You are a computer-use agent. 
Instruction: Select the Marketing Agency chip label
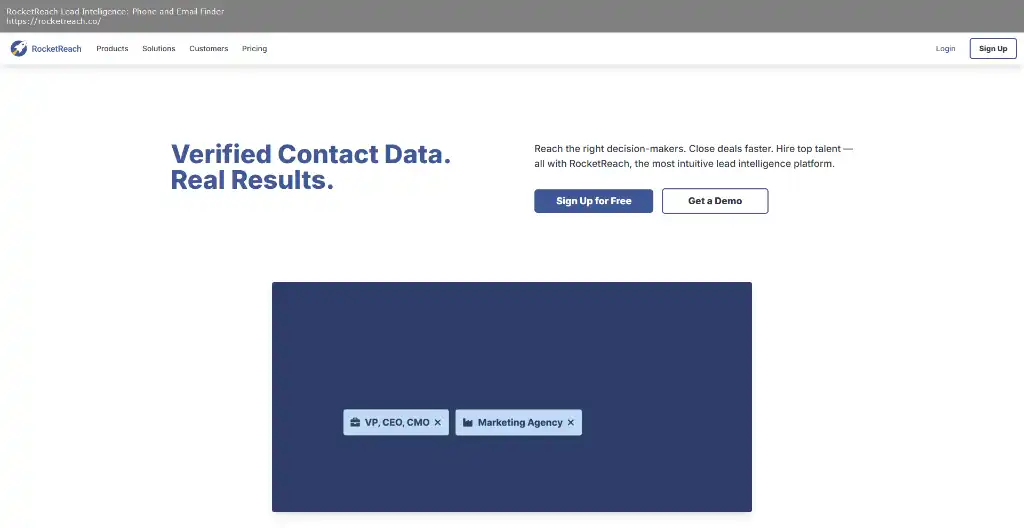(520, 423)
